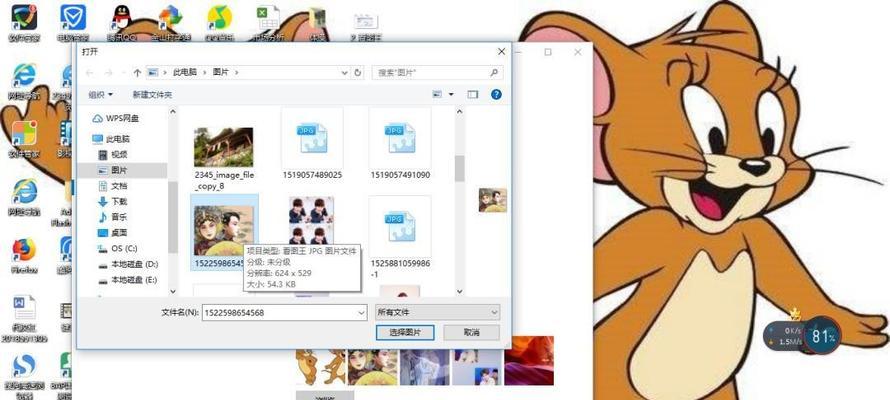This screenshot has height=400, width=890.
Task: Click the search magnifier icon
Action: pyautogui.click(x=494, y=73)
